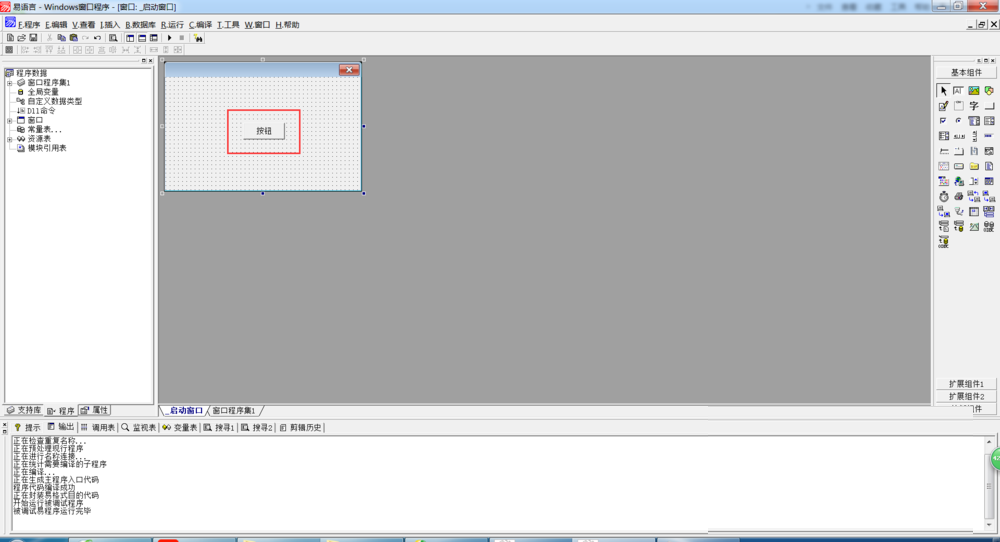
Task: Select 全局变量 in the program tree
Action: [x=43, y=92]
